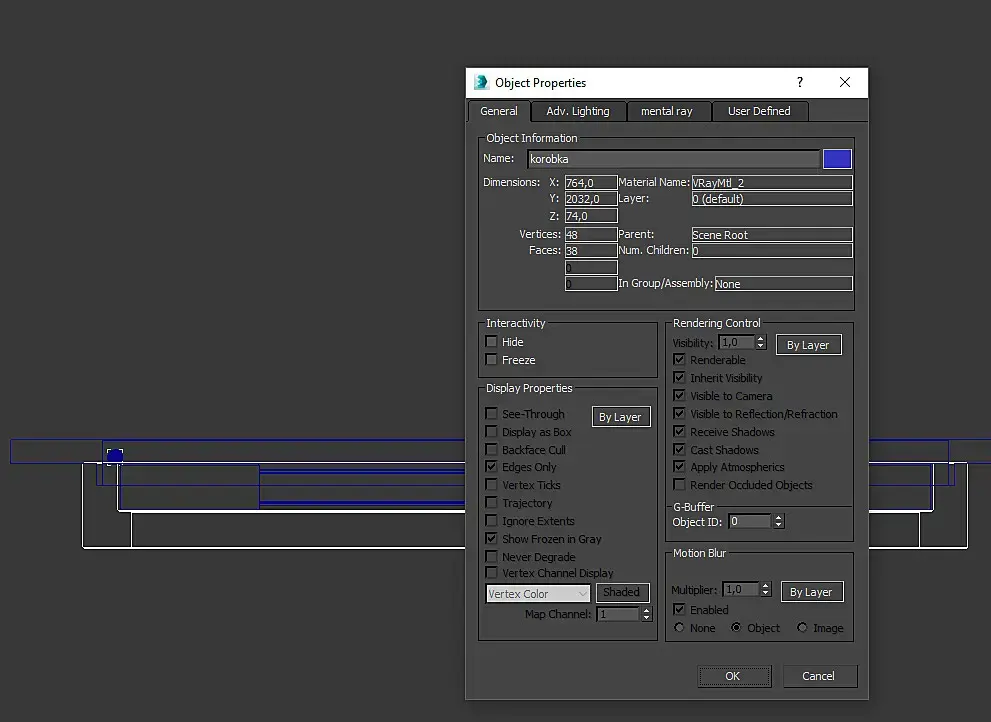991x722 pixels.
Task: Toggle Cast Shadows checkbox
Action: point(679,450)
